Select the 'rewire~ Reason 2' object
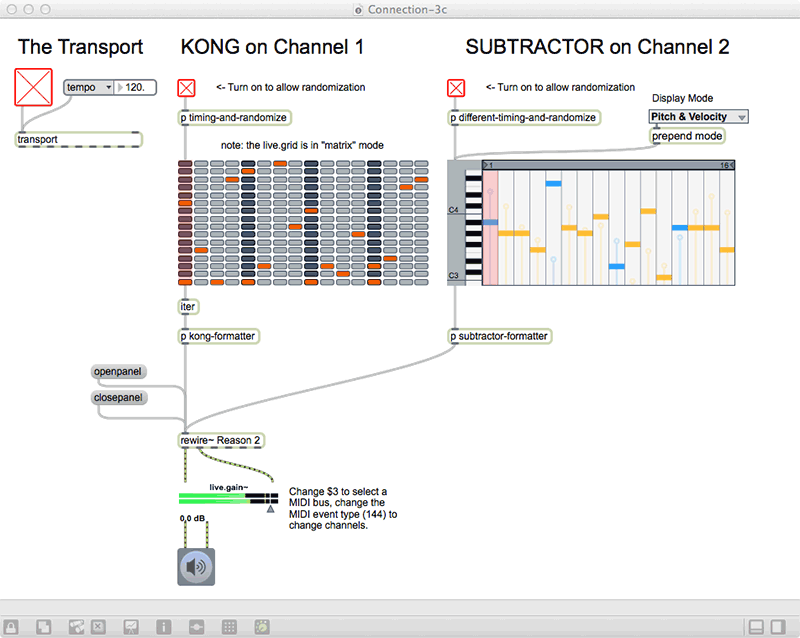The width and height of the screenshot is (800, 638). click(x=221, y=440)
